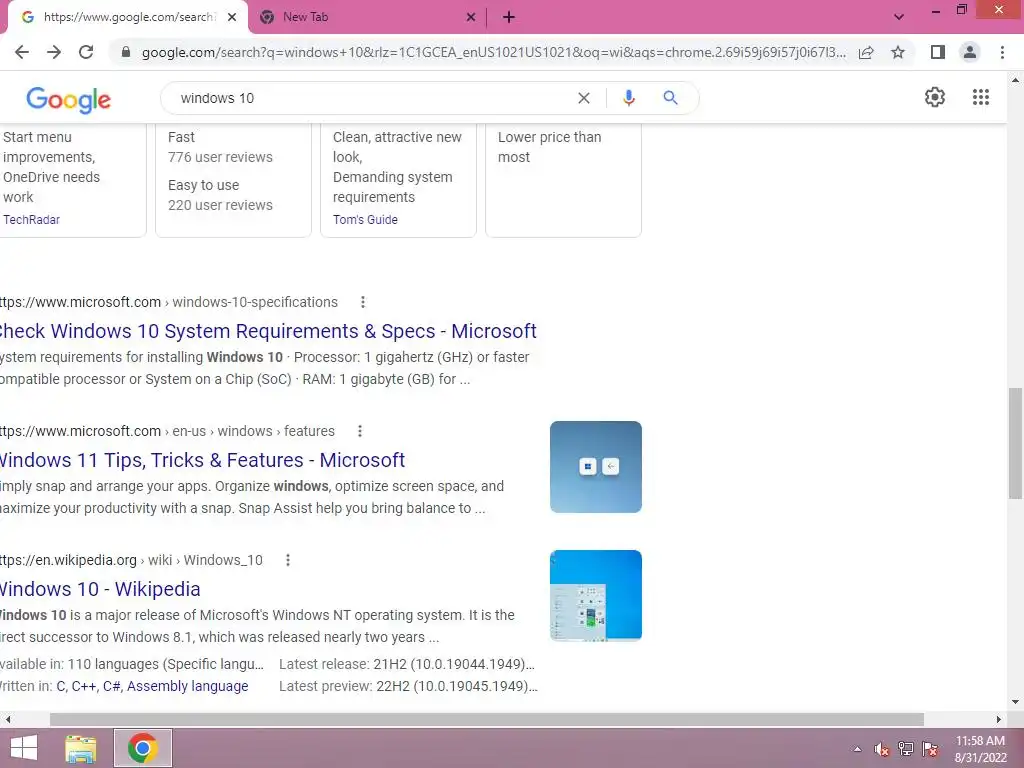
Task: Click the 776 user reviews text
Action: pos(220,157)
